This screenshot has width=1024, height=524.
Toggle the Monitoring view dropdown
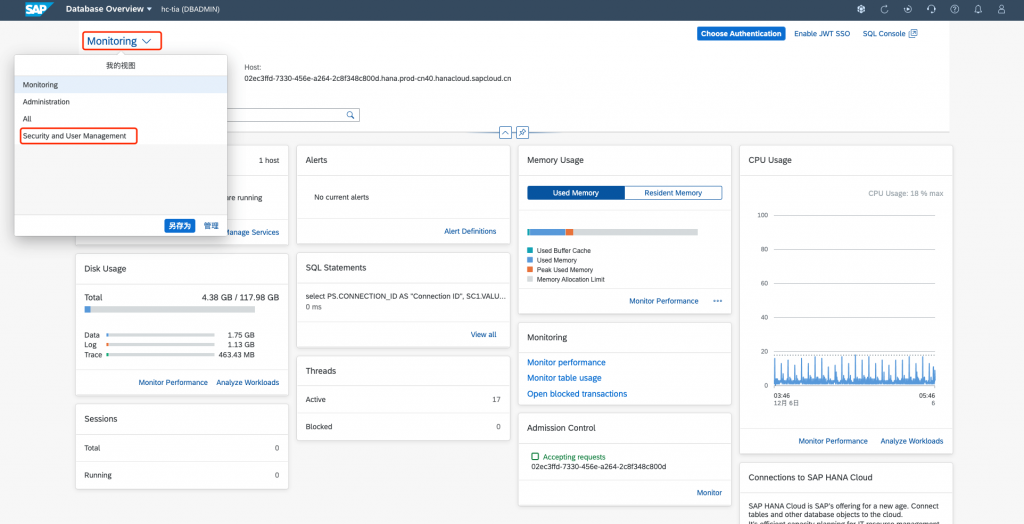(122, 41)
